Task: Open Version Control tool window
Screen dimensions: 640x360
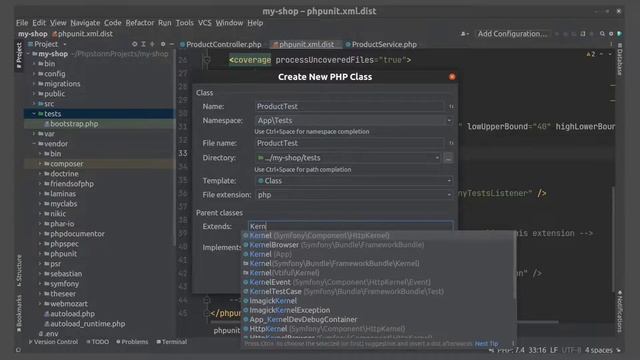Action: [53, 342]
